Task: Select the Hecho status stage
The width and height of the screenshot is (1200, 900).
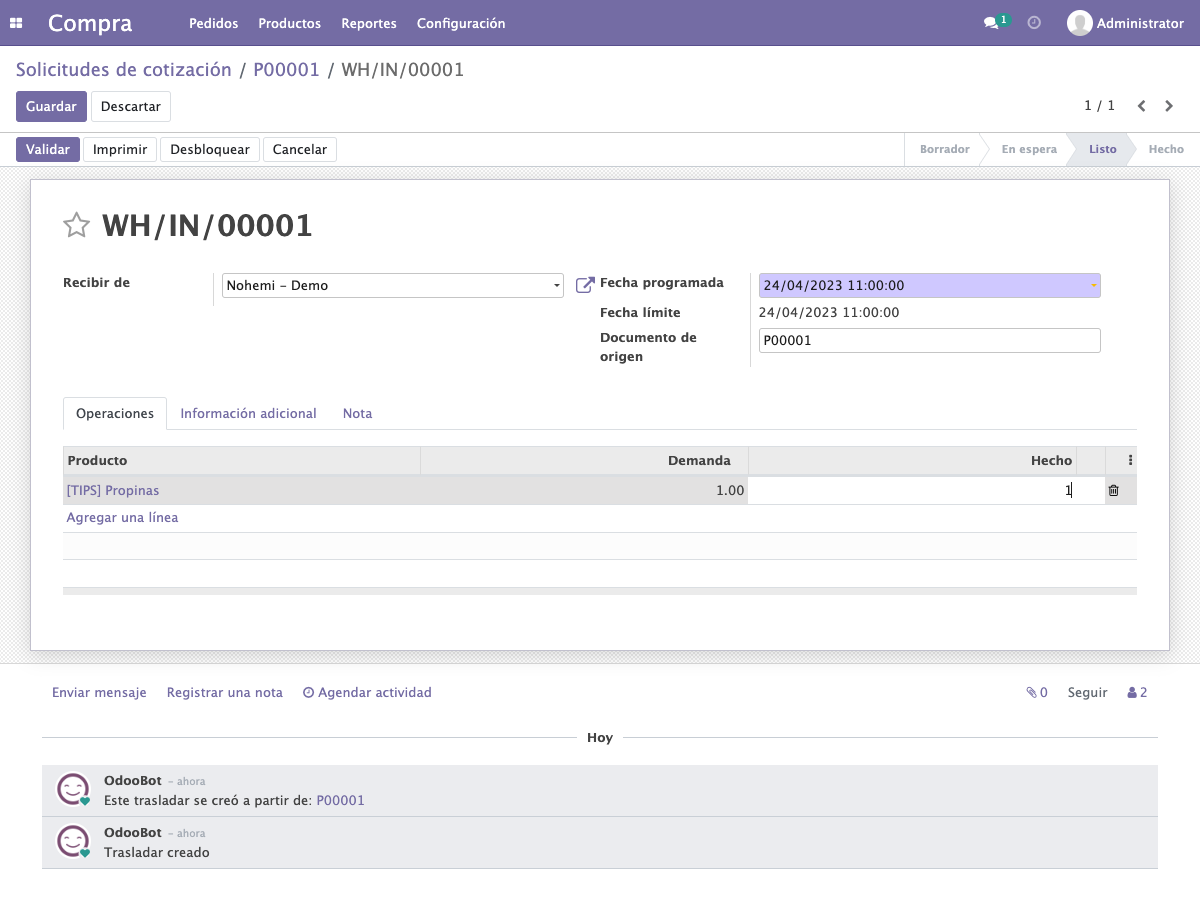Action: (1166, 149)
